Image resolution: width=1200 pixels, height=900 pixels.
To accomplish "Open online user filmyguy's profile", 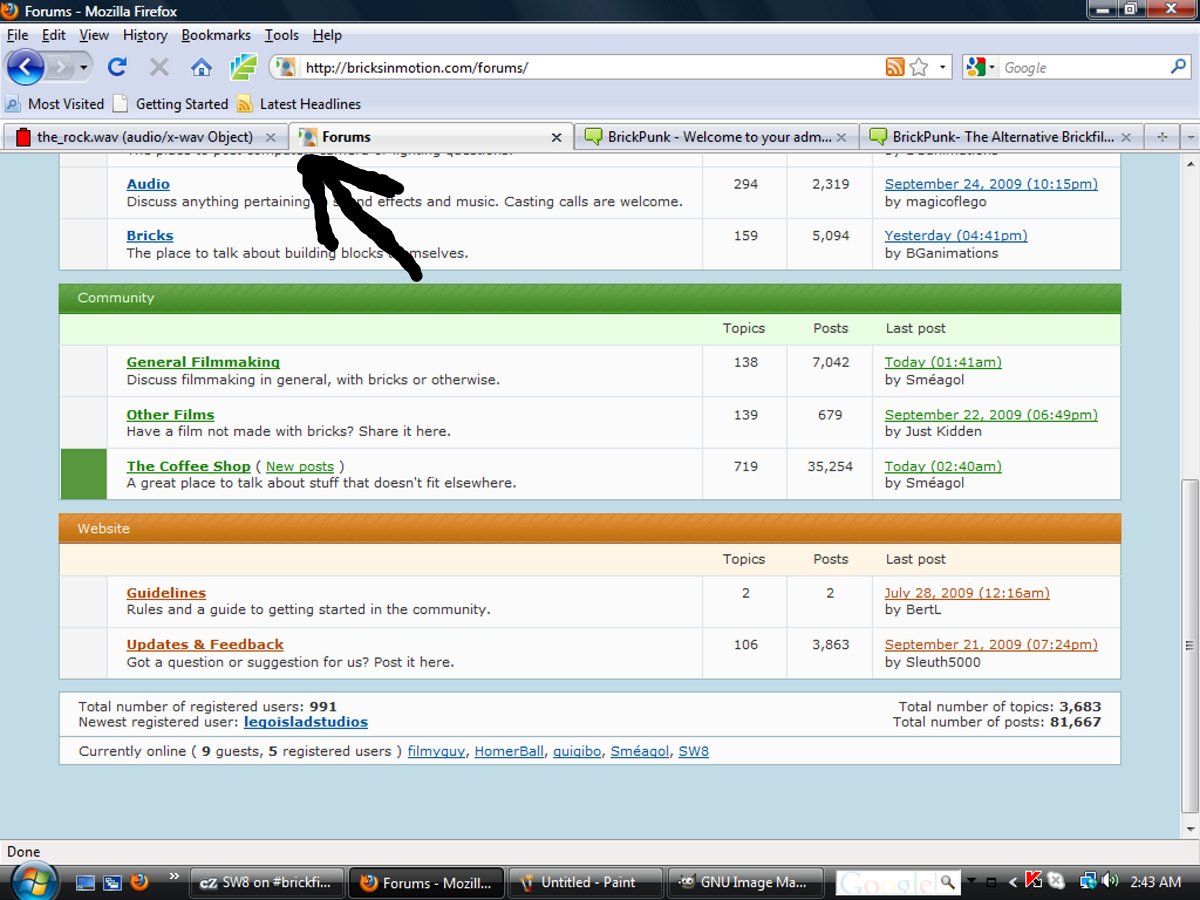I will tap(436, 751).
